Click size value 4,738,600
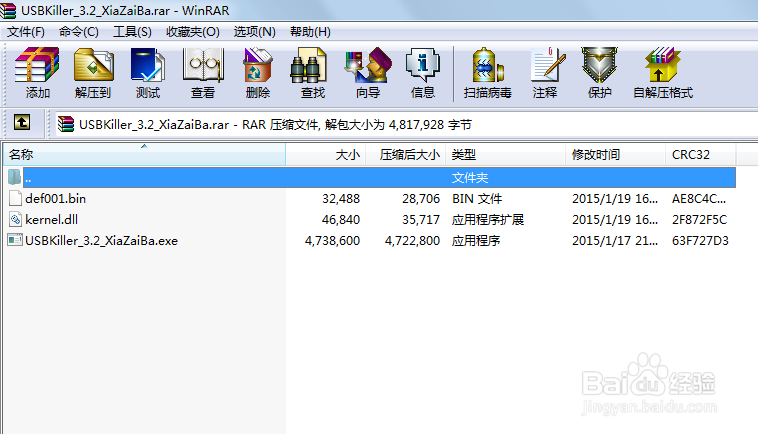Viewport: 758px width, 434px height. coord(332,241)
